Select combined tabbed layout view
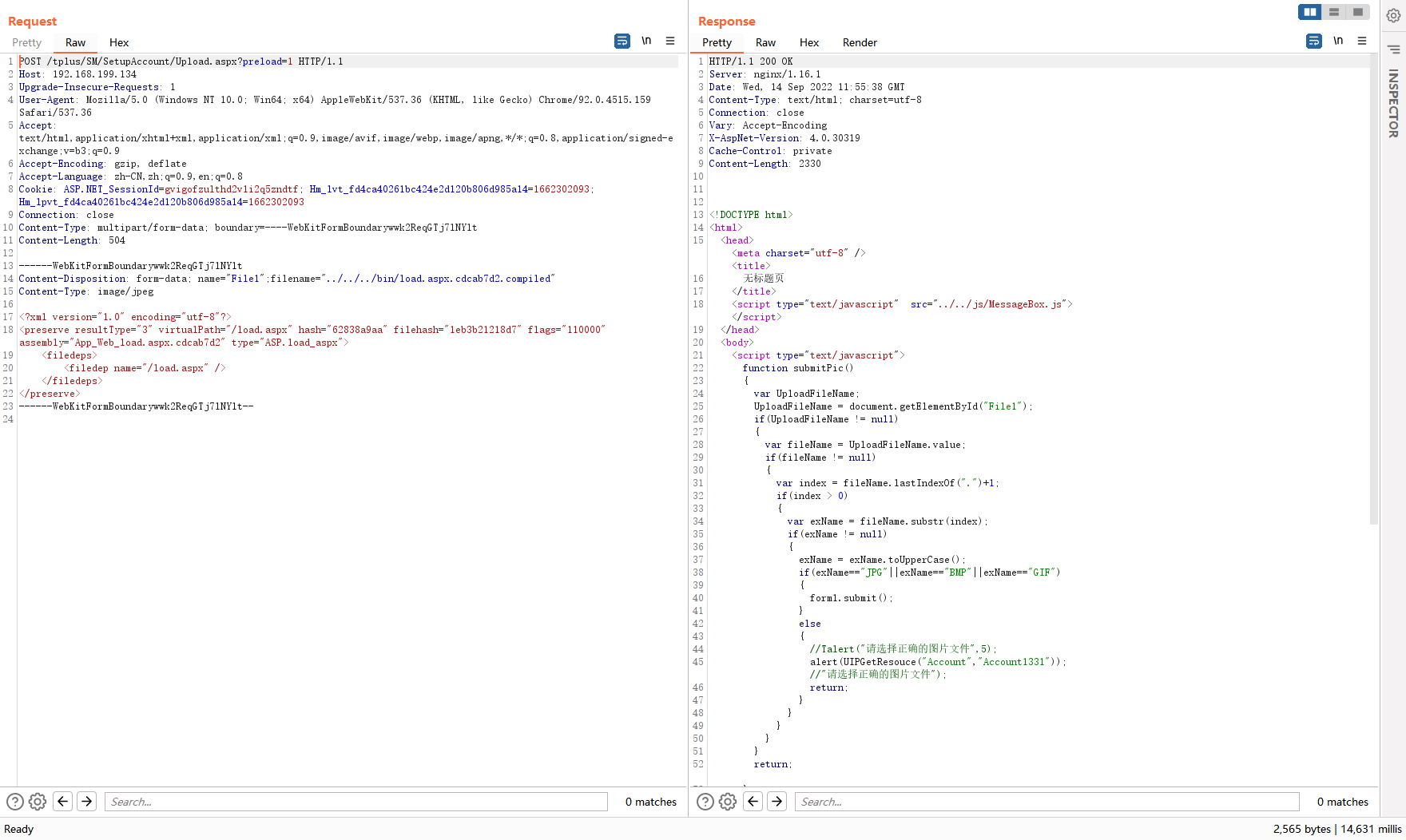This screenshot has width=1406, height=840. [1358, 12]
